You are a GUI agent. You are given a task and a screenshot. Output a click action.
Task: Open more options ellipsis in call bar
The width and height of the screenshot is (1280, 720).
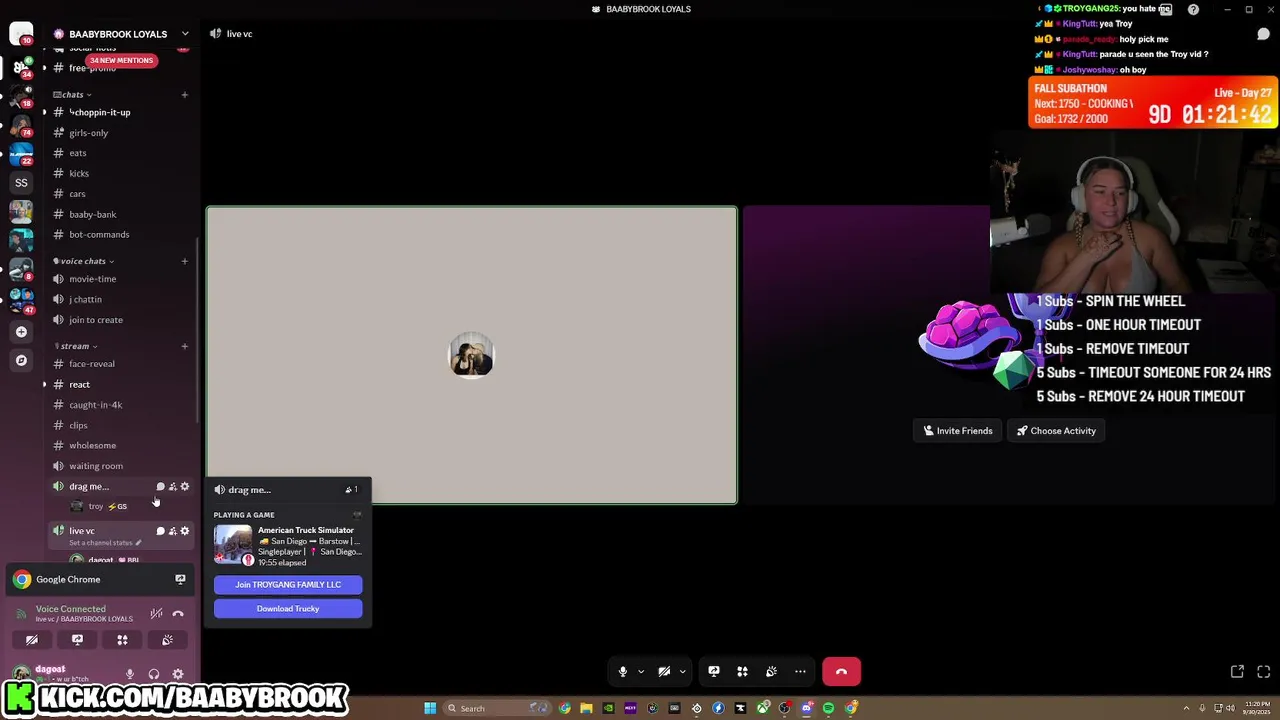(x=800, y=672)
